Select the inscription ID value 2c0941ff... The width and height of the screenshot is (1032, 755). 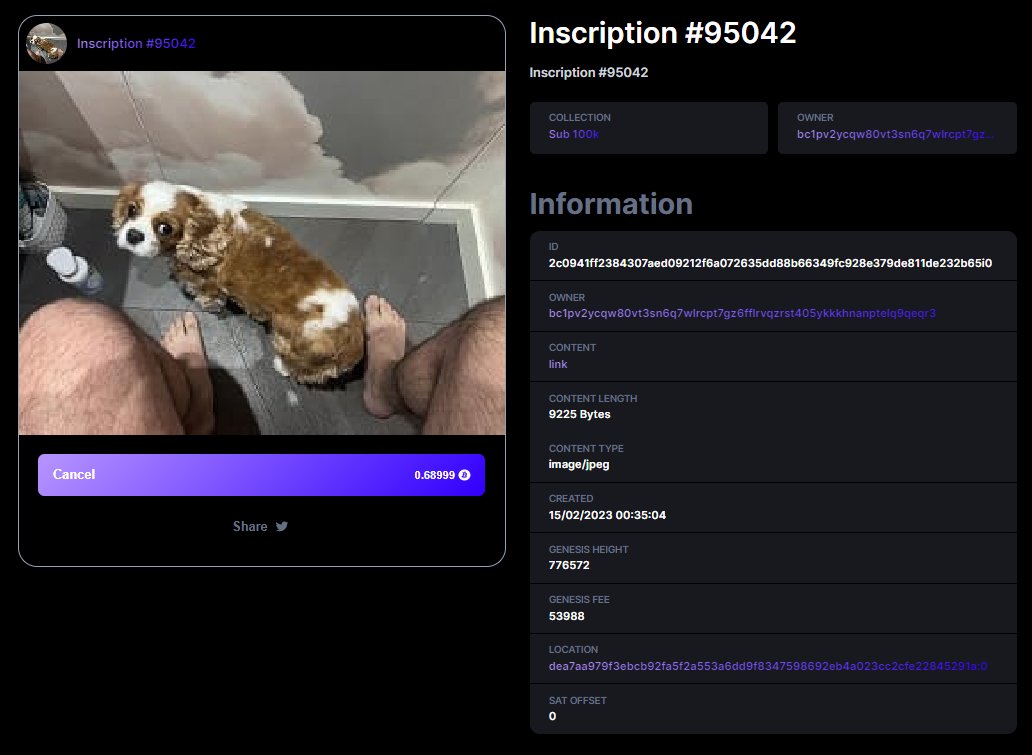coord(770,263)
